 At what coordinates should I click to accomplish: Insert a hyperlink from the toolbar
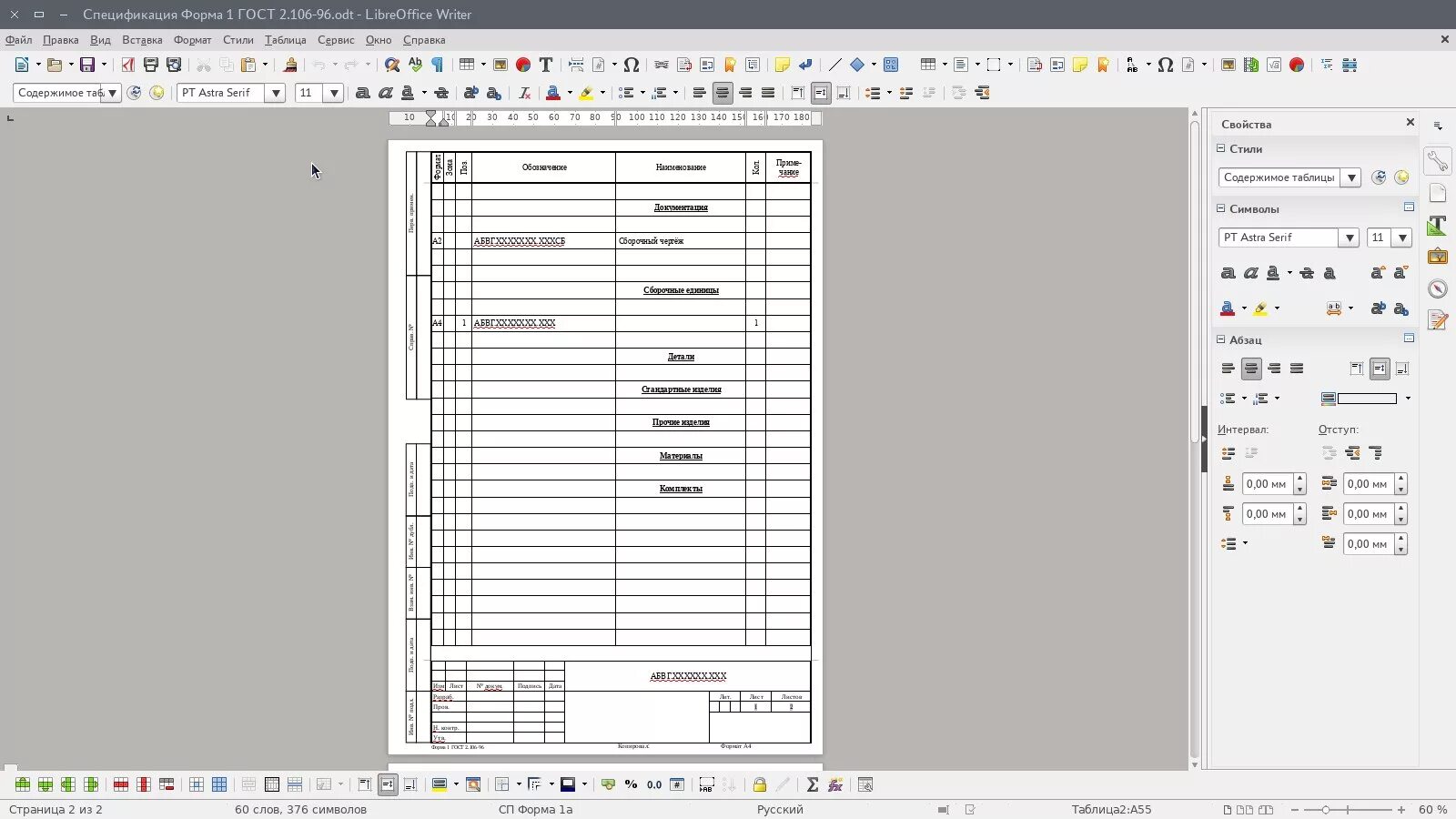tap(662, 65)
